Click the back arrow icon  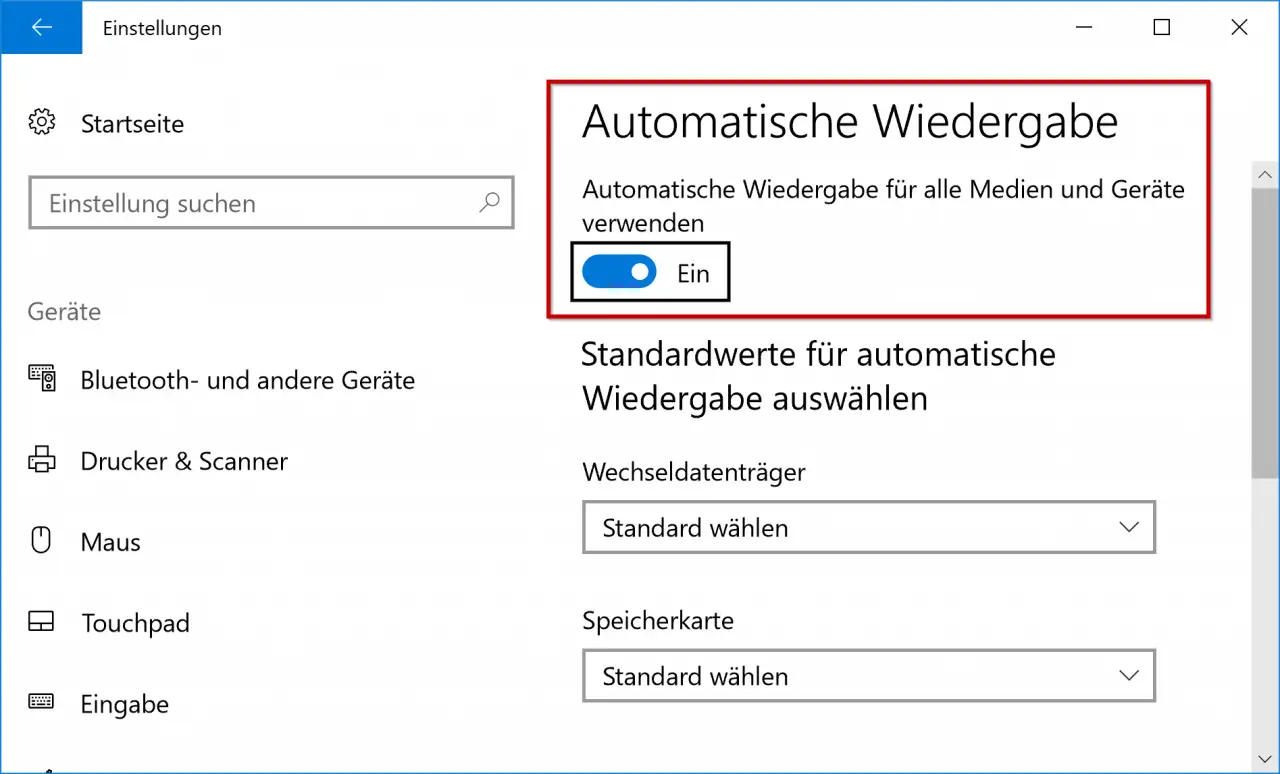[41, 28]
